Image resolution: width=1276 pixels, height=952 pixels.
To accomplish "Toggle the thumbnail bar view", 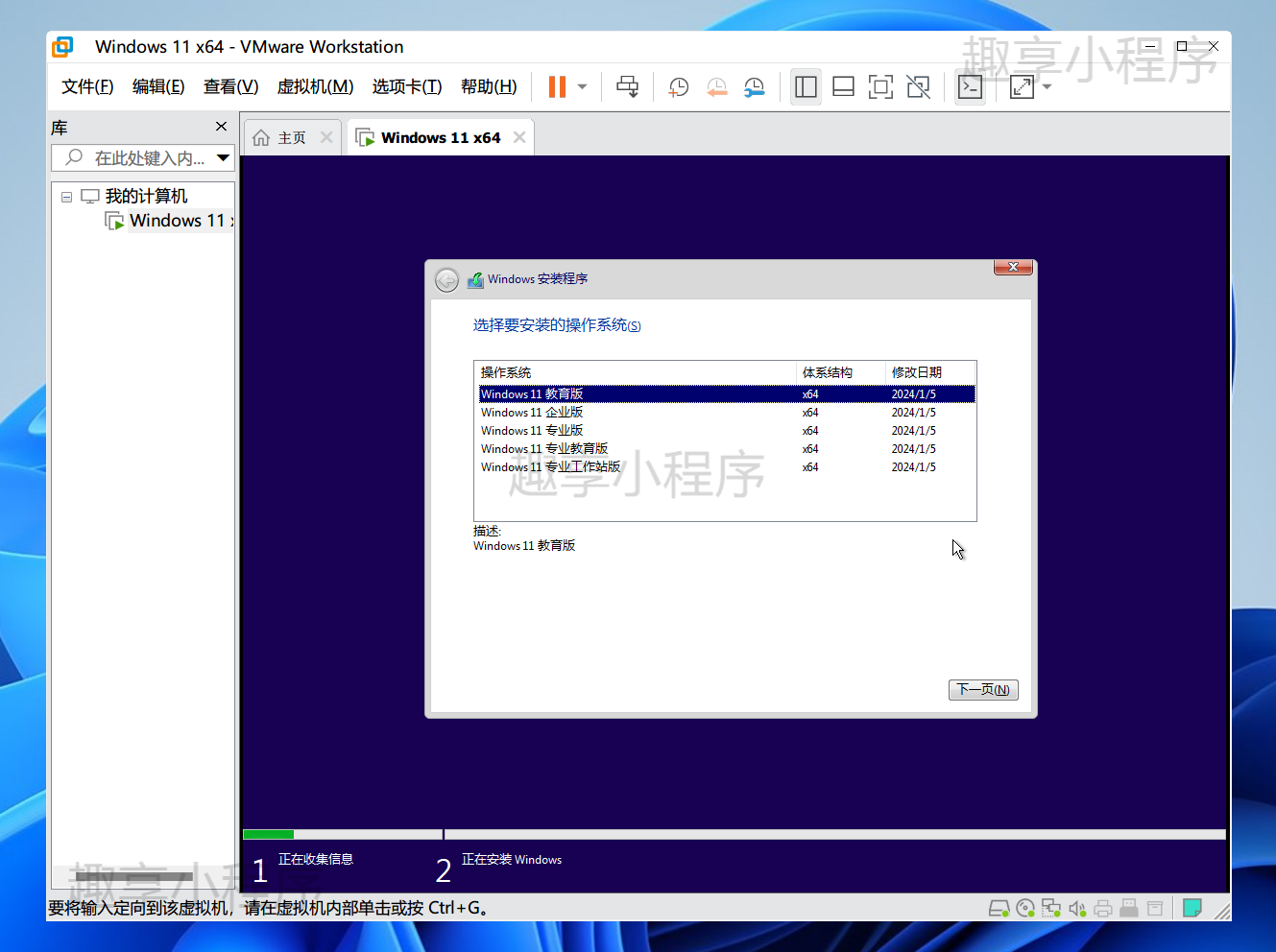I will 843,87.
